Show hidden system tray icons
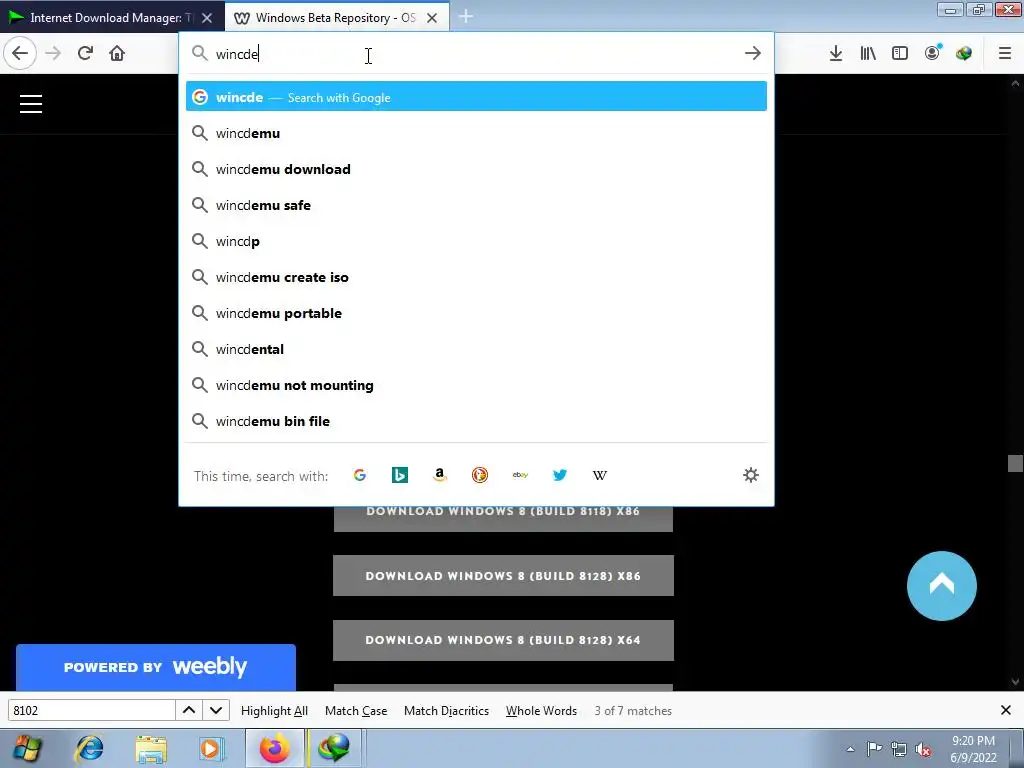 (x=850, y=749)
